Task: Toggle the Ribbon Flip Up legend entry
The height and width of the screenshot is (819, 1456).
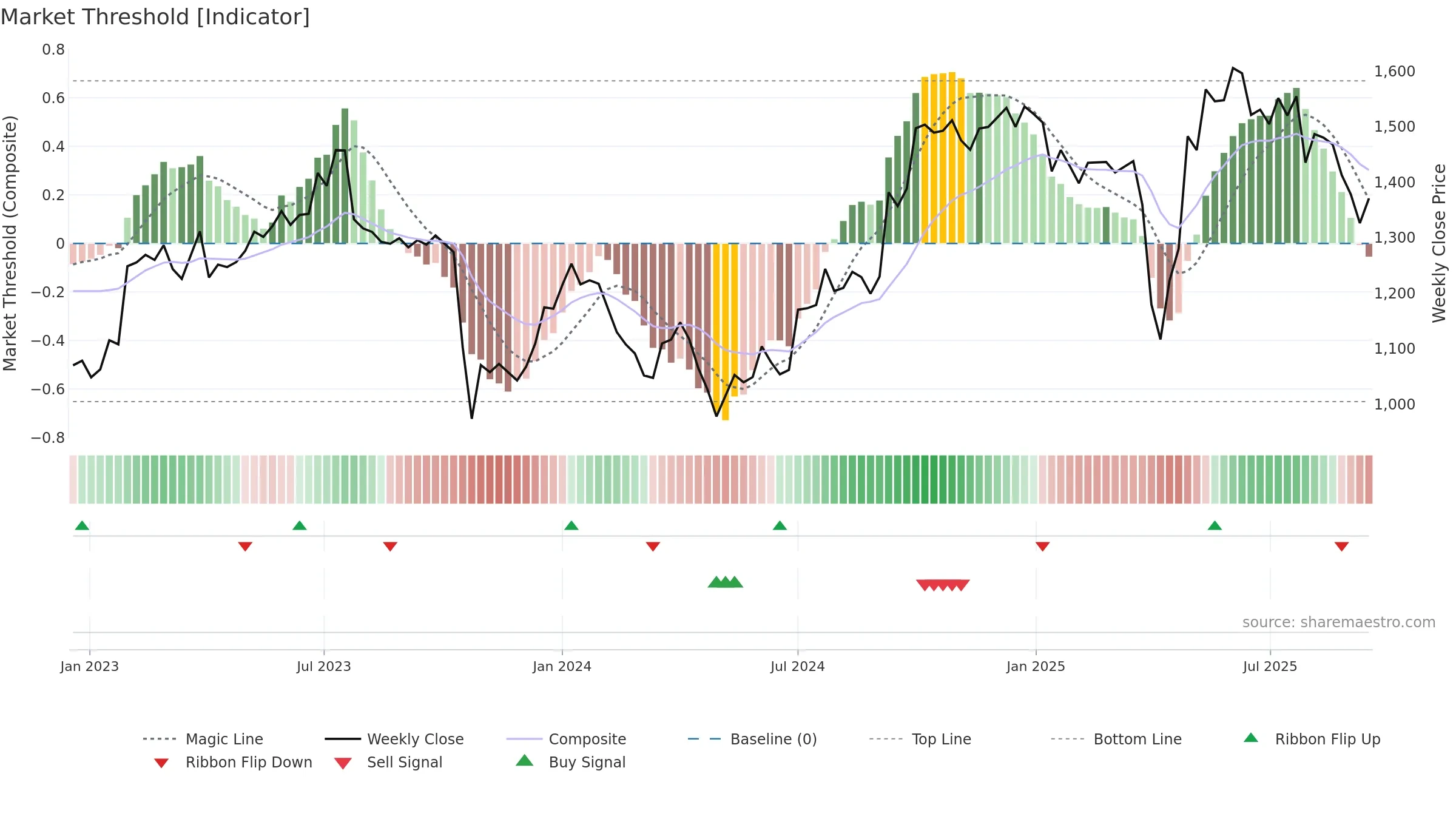Action: point(1312,739)
